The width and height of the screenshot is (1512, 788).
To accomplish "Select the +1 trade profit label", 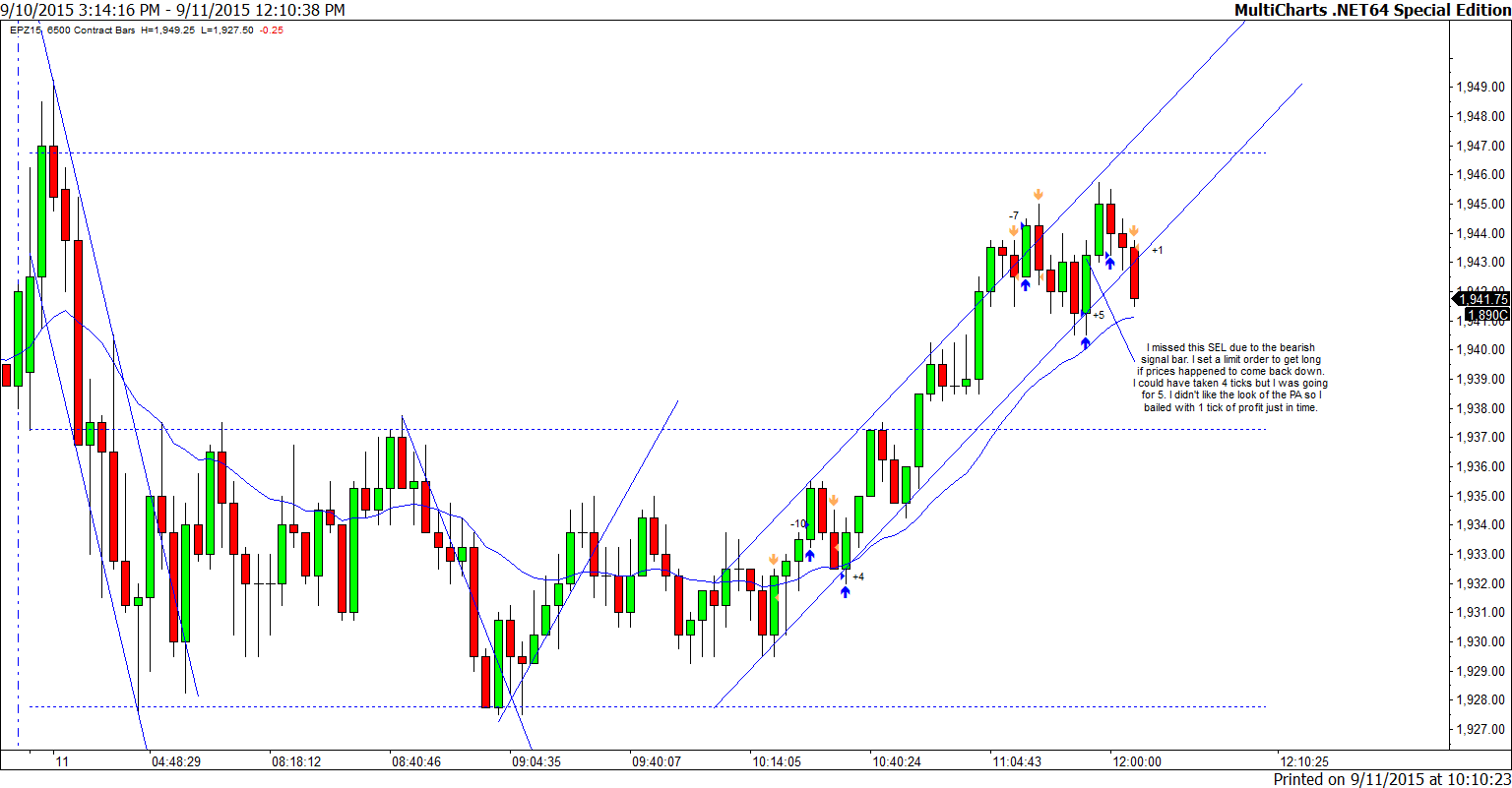I will (x=1157, y=250).
